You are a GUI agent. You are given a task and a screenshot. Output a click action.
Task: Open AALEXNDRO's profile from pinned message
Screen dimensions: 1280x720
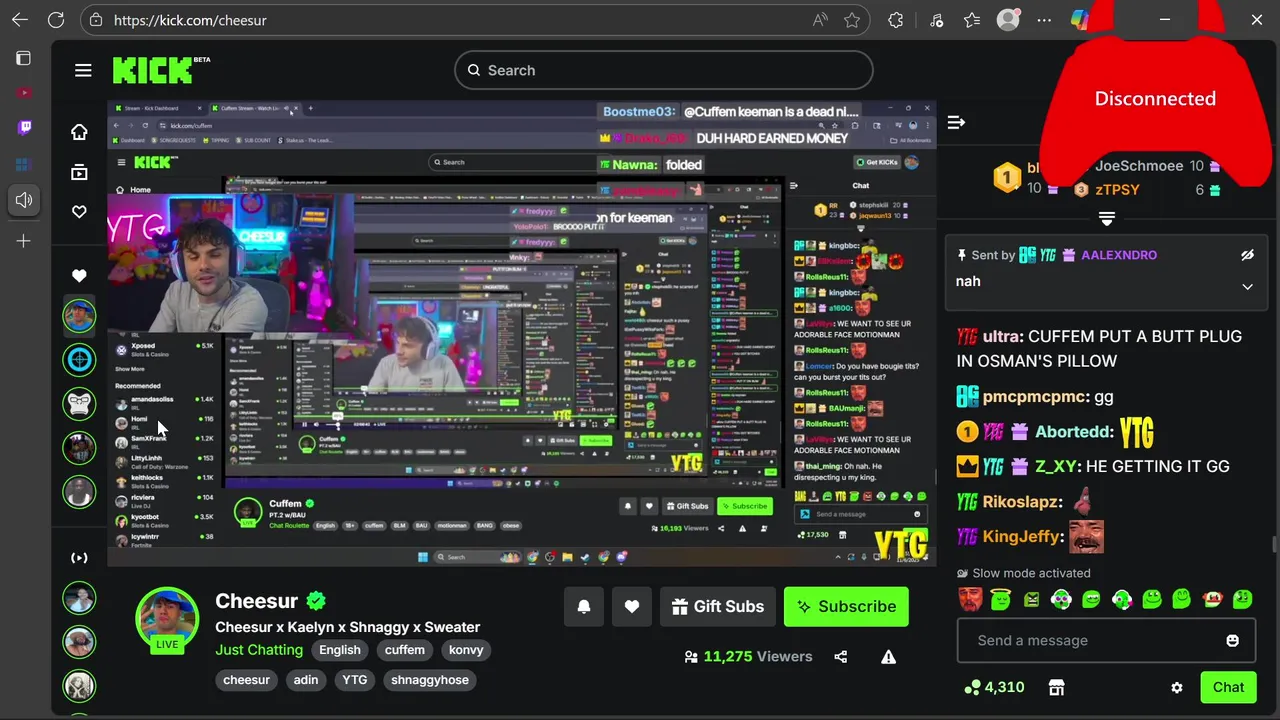click(1119, 255)
